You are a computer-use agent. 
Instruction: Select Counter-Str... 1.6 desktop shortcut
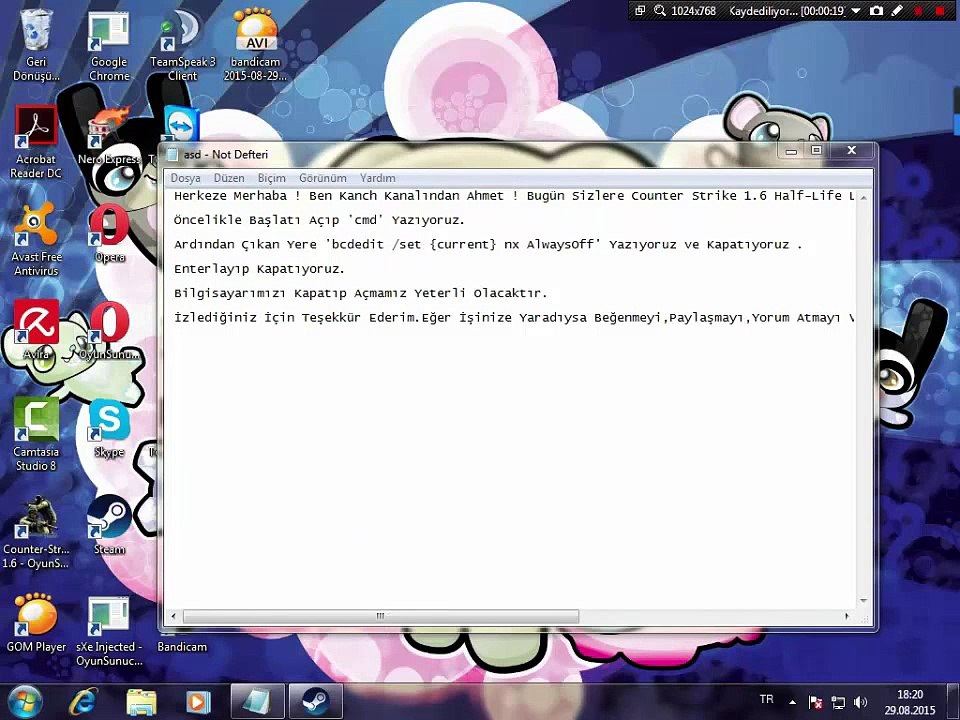[36, 533]
